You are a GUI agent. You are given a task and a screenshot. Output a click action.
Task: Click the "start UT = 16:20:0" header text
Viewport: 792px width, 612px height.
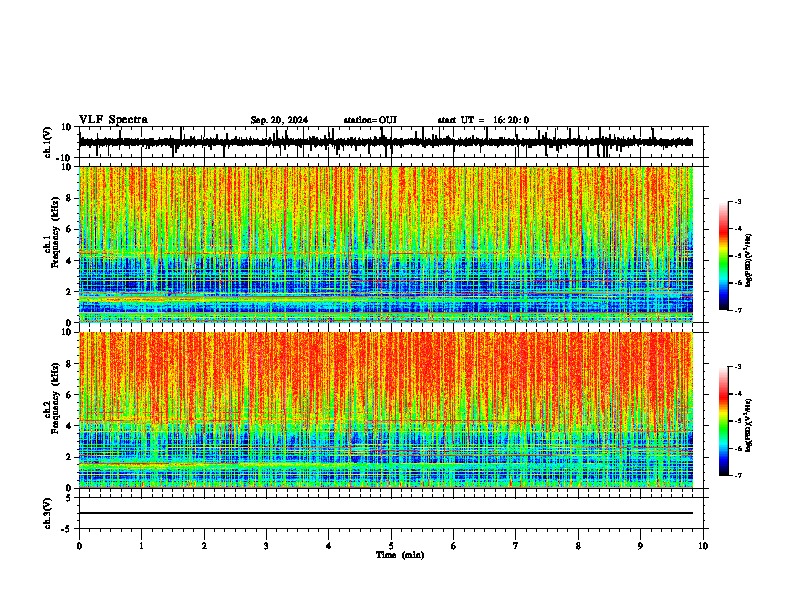(x=483, y=120)
